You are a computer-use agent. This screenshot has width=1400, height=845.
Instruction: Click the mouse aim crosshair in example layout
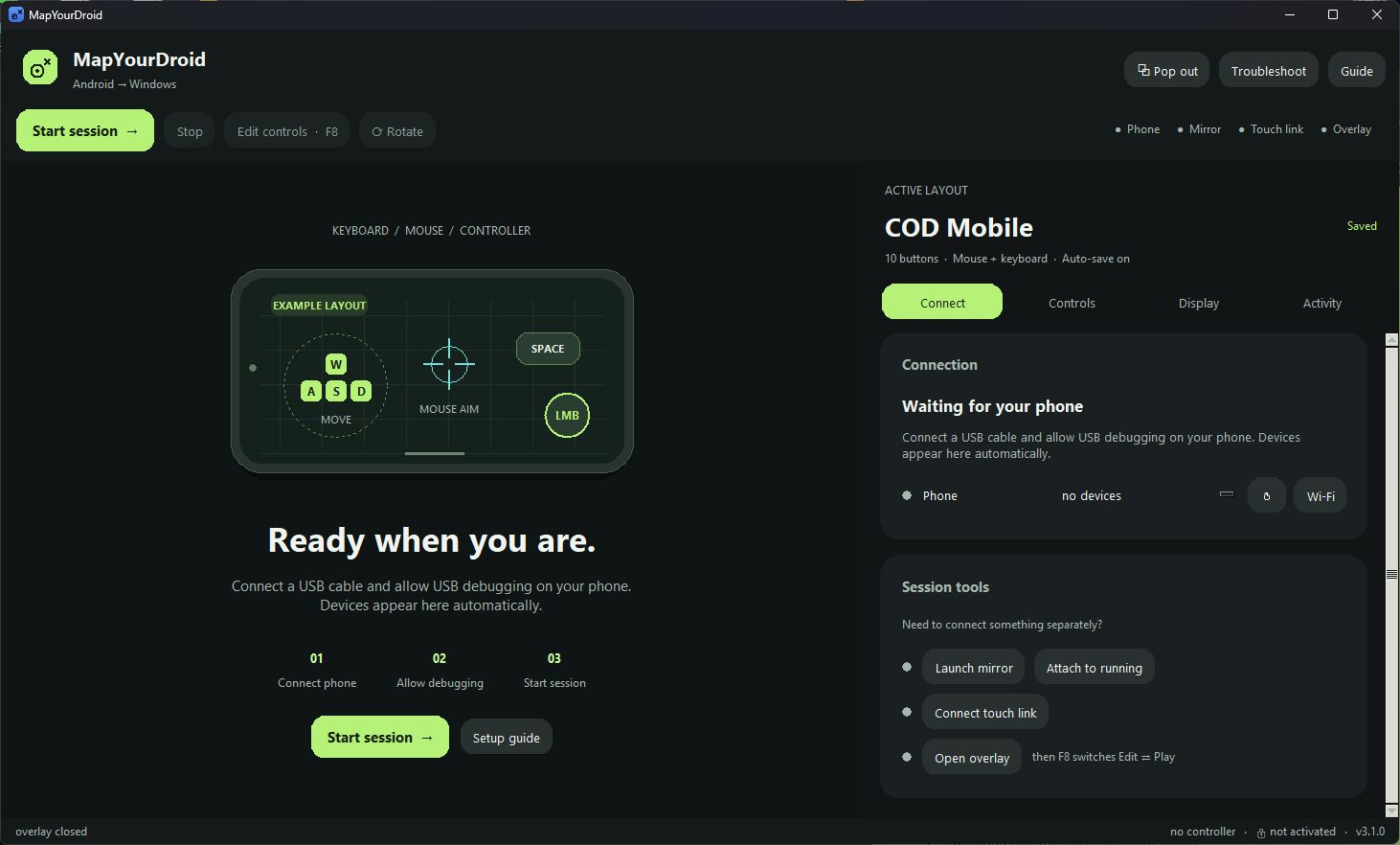click(448, 364)
